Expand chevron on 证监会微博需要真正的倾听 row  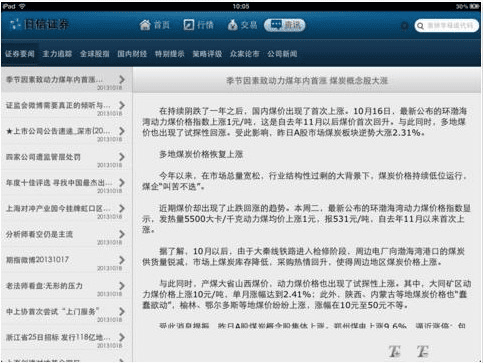[x=122, y=105]
